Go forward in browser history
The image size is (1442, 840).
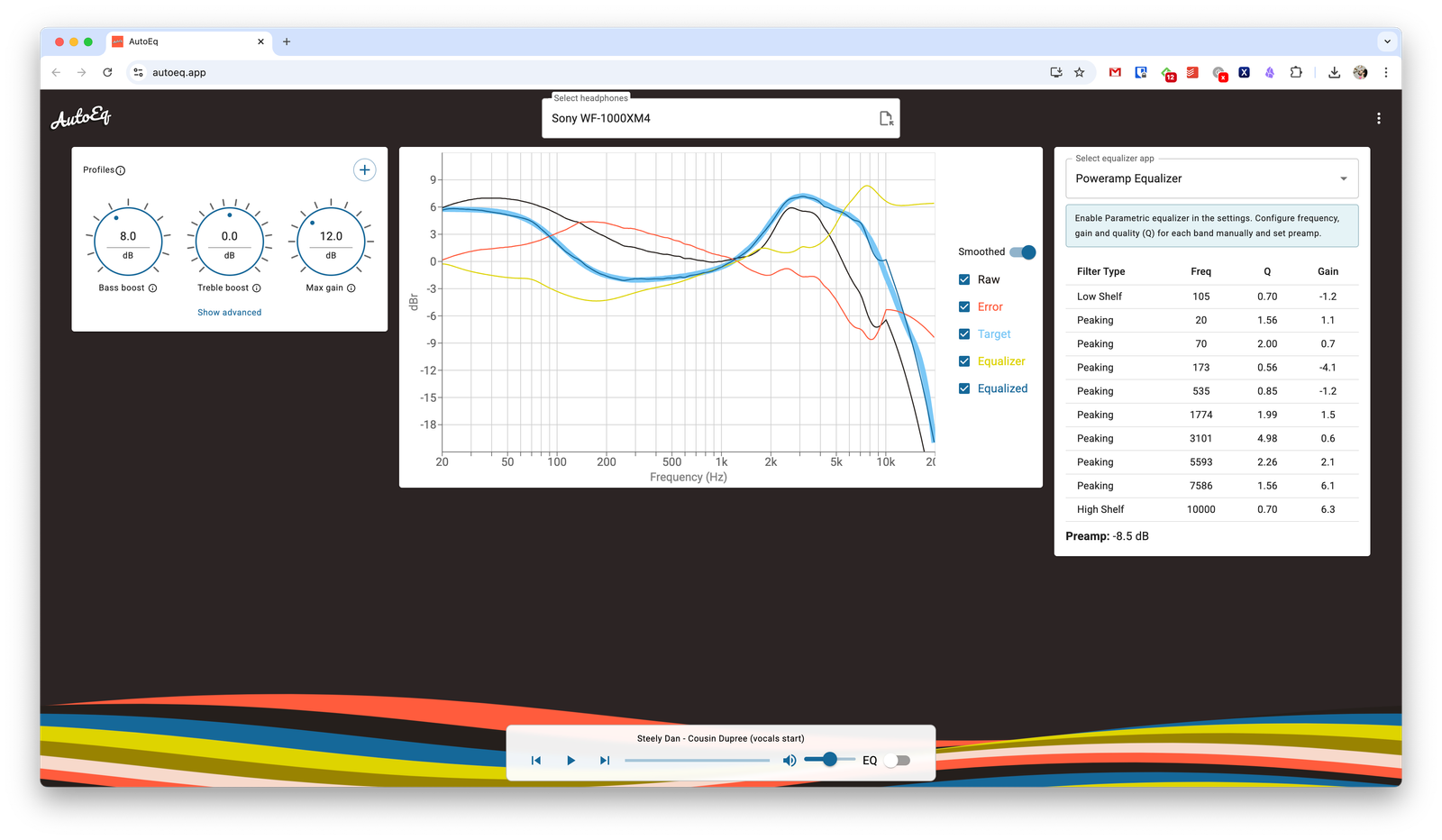81,72
